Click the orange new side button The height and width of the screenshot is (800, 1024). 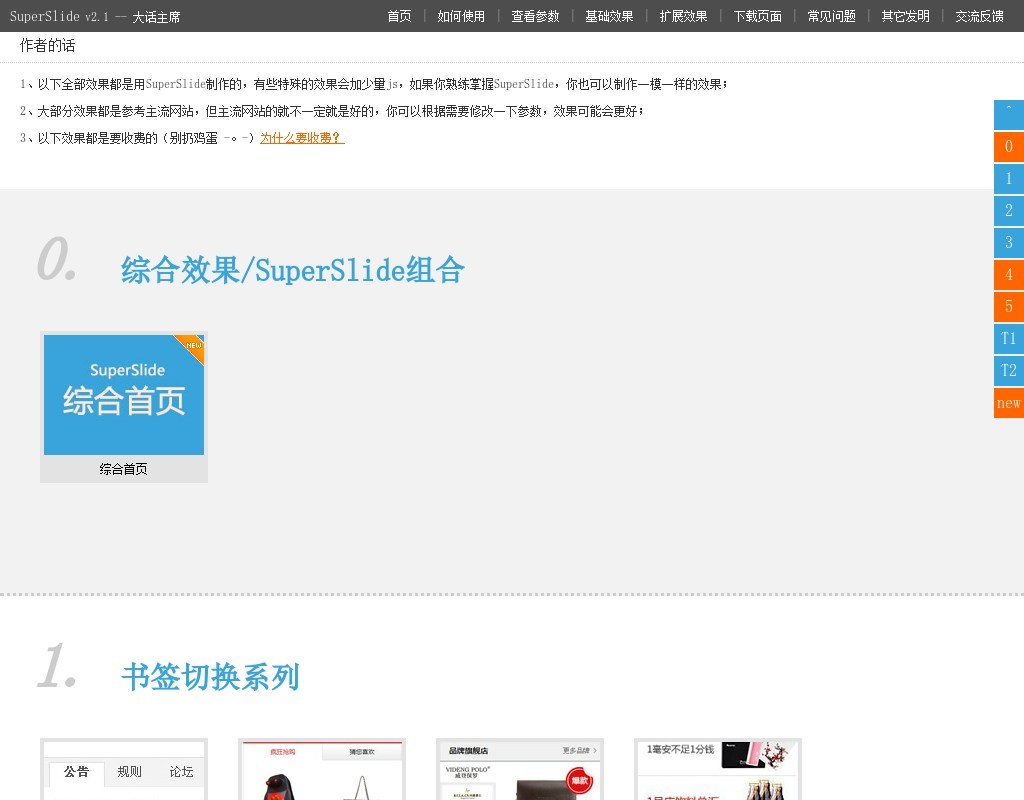pos(1009,403)
